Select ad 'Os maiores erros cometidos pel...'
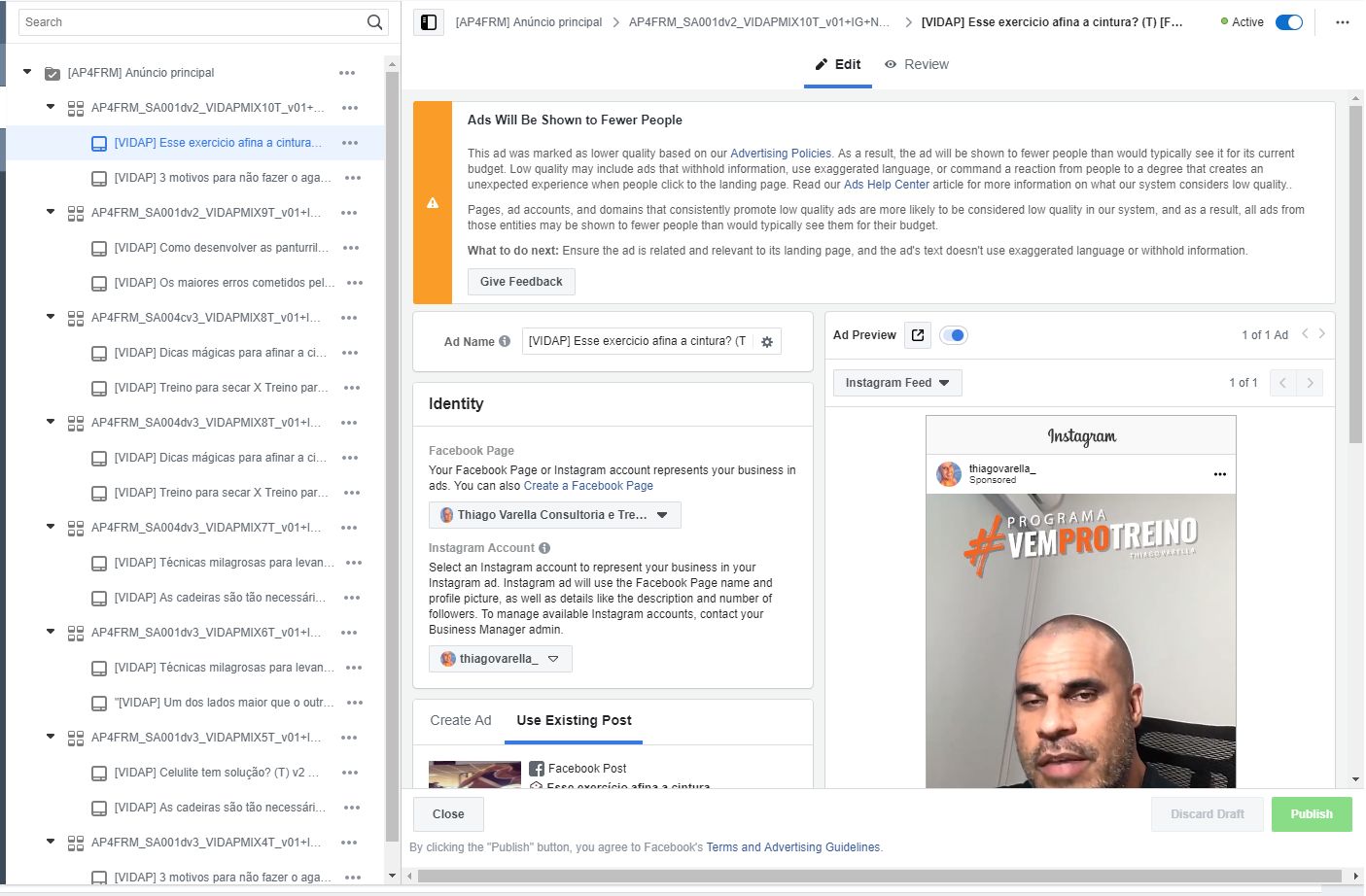 (224, 283)
